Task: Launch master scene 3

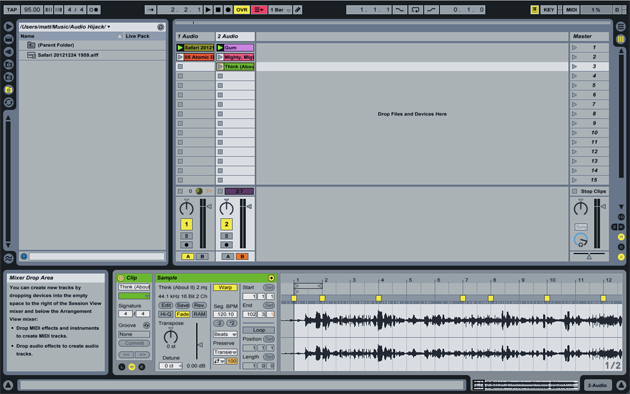Action: tap(575, 67)
